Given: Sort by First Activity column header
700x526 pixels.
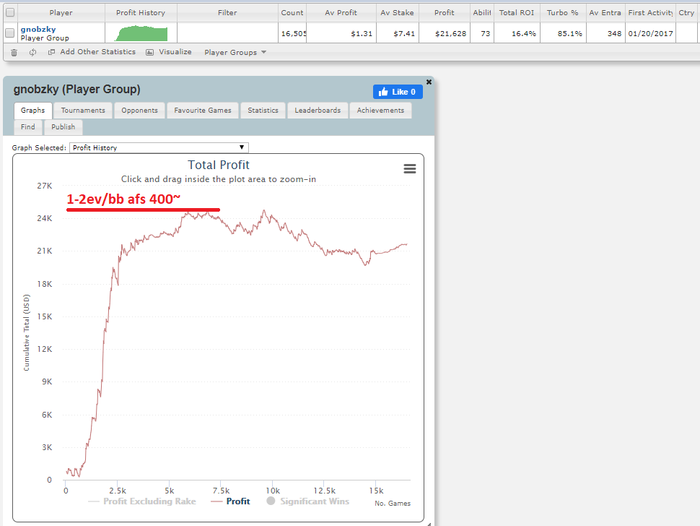Looking at the screenshot, I should click(650, 13).
